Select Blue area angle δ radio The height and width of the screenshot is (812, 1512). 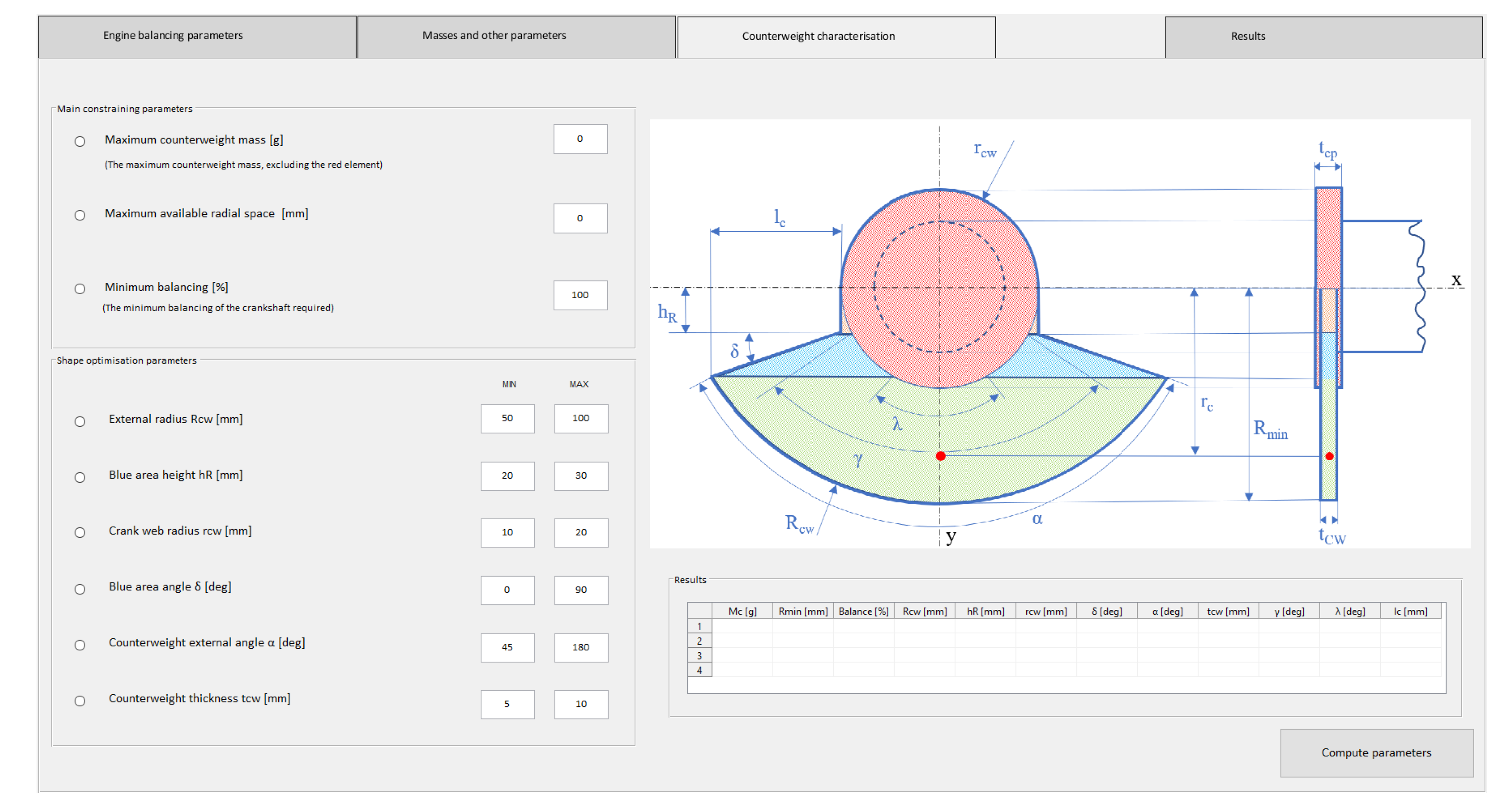80,589
